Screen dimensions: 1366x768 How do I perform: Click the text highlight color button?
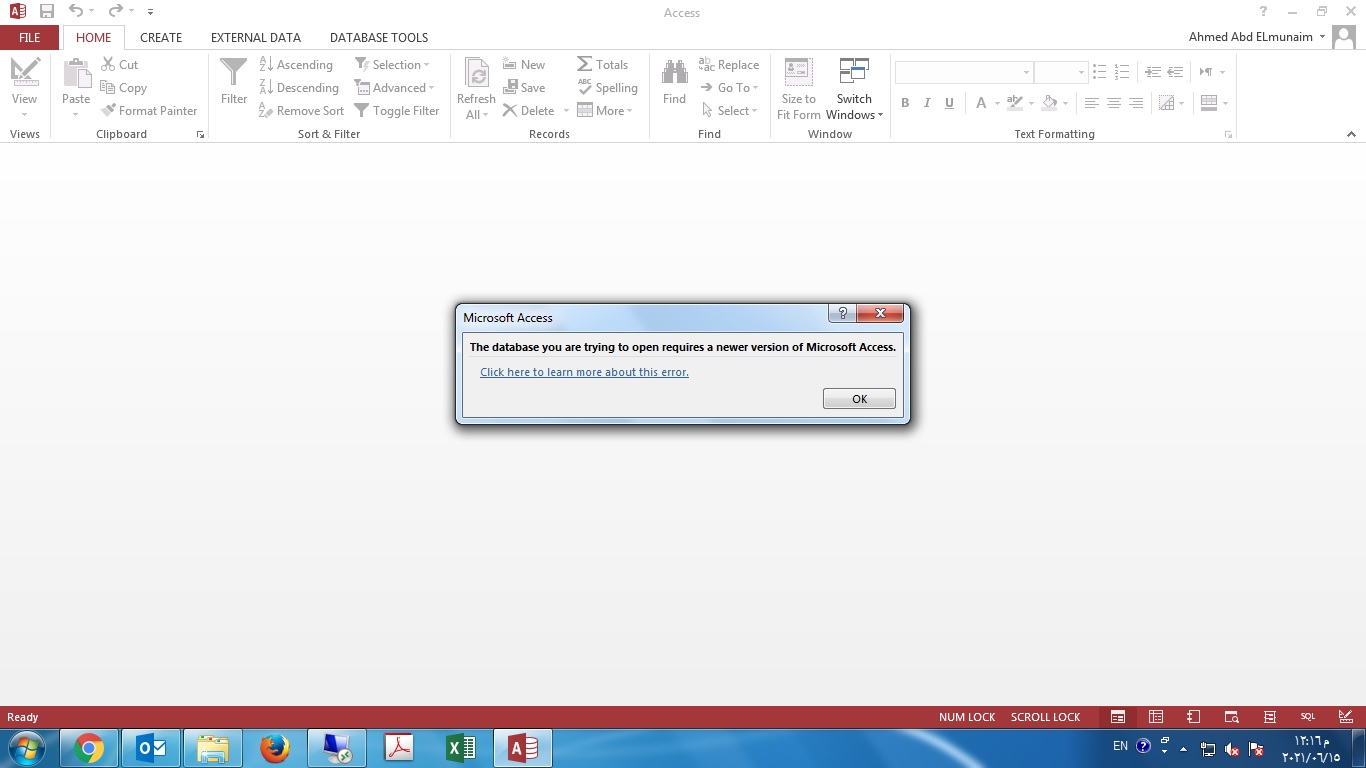tap(1015, 103)
